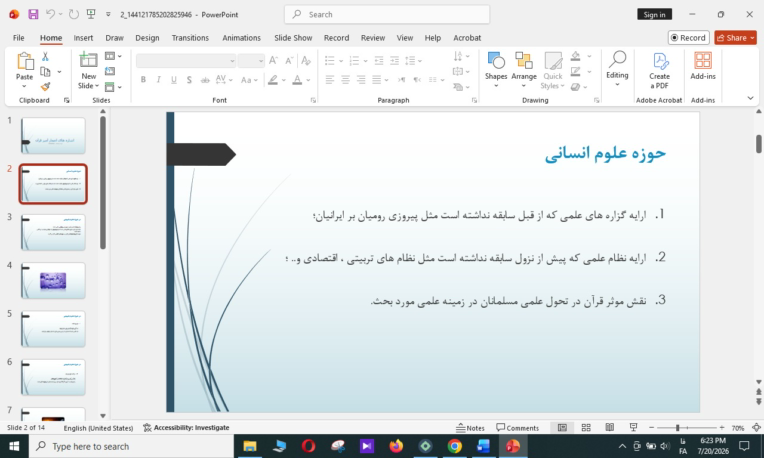This screenshot has height=458, width=764.
Task: Click the Redo icon in quick access toolbar
Action: point(74,14)
